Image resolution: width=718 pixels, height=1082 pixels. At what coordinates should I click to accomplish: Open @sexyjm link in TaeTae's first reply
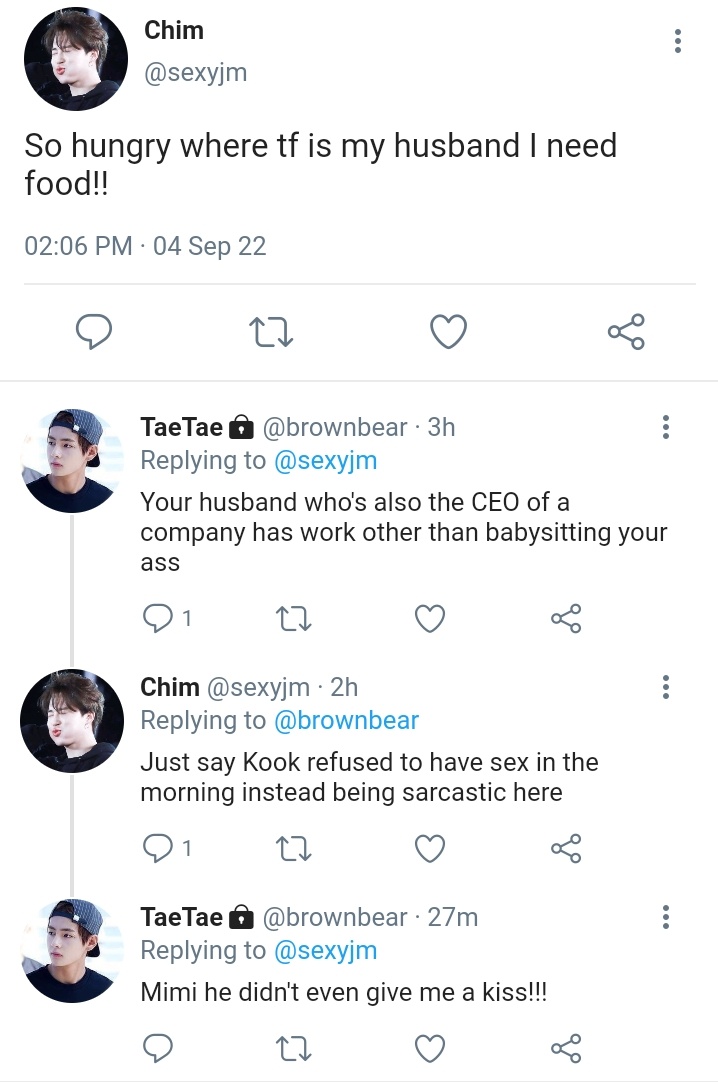click(x=326, y=460)
